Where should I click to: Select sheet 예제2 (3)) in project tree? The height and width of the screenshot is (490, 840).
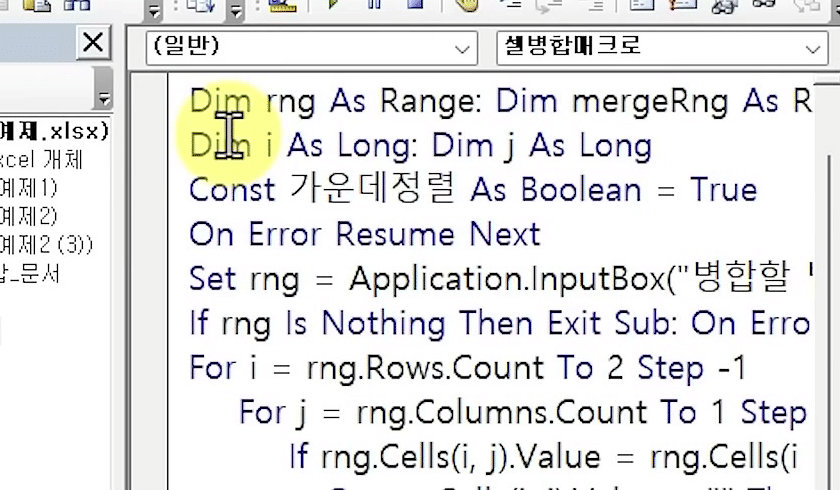(x=46, y=245)
